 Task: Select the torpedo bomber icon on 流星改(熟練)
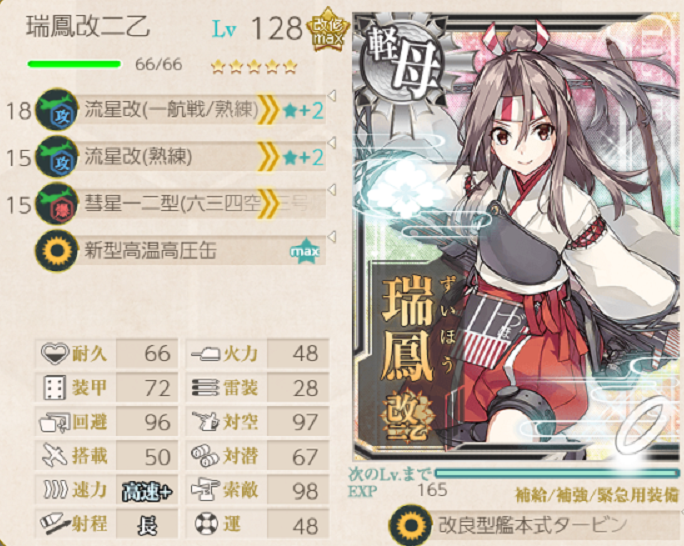click(x=56, y=157)
